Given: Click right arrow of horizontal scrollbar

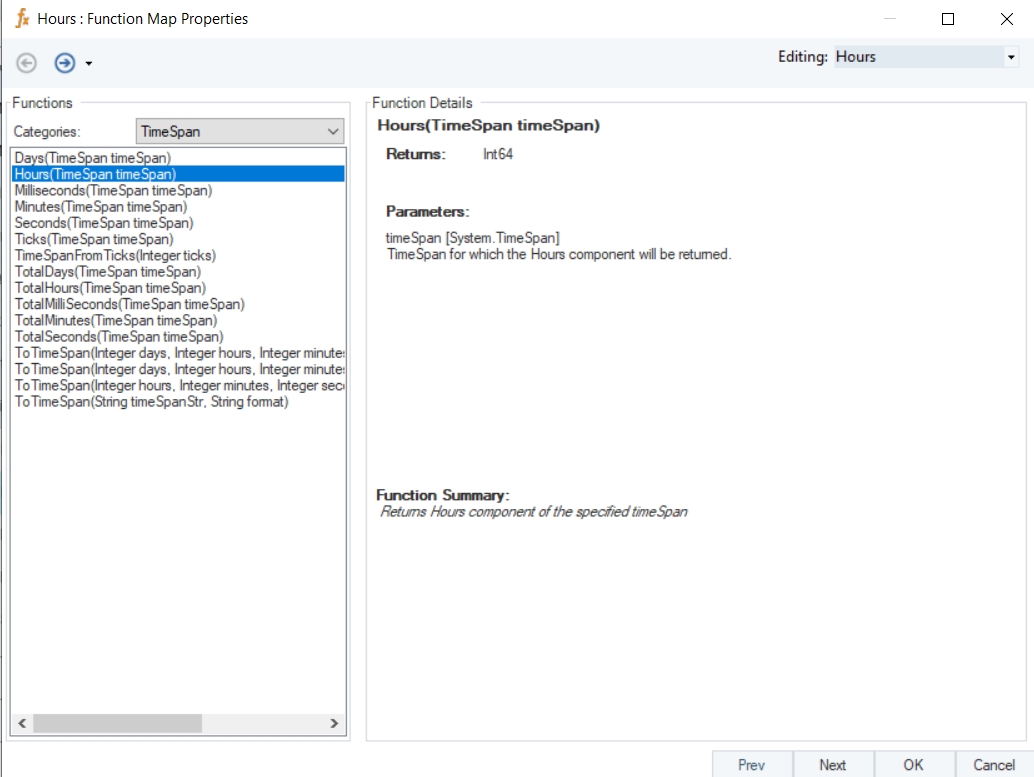Looking at the screenshot, I should 335,724.
